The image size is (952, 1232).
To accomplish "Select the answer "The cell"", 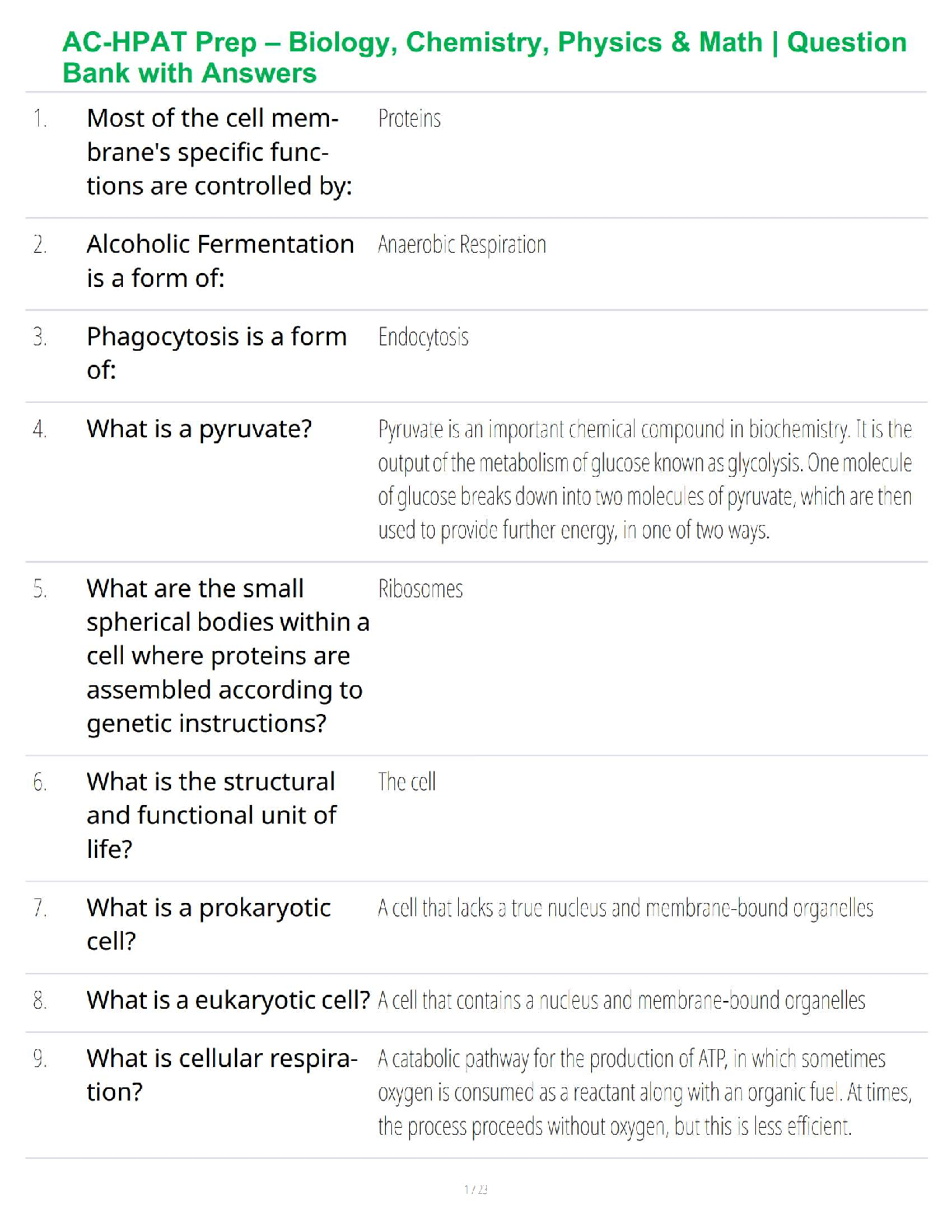I will point(407,782).
